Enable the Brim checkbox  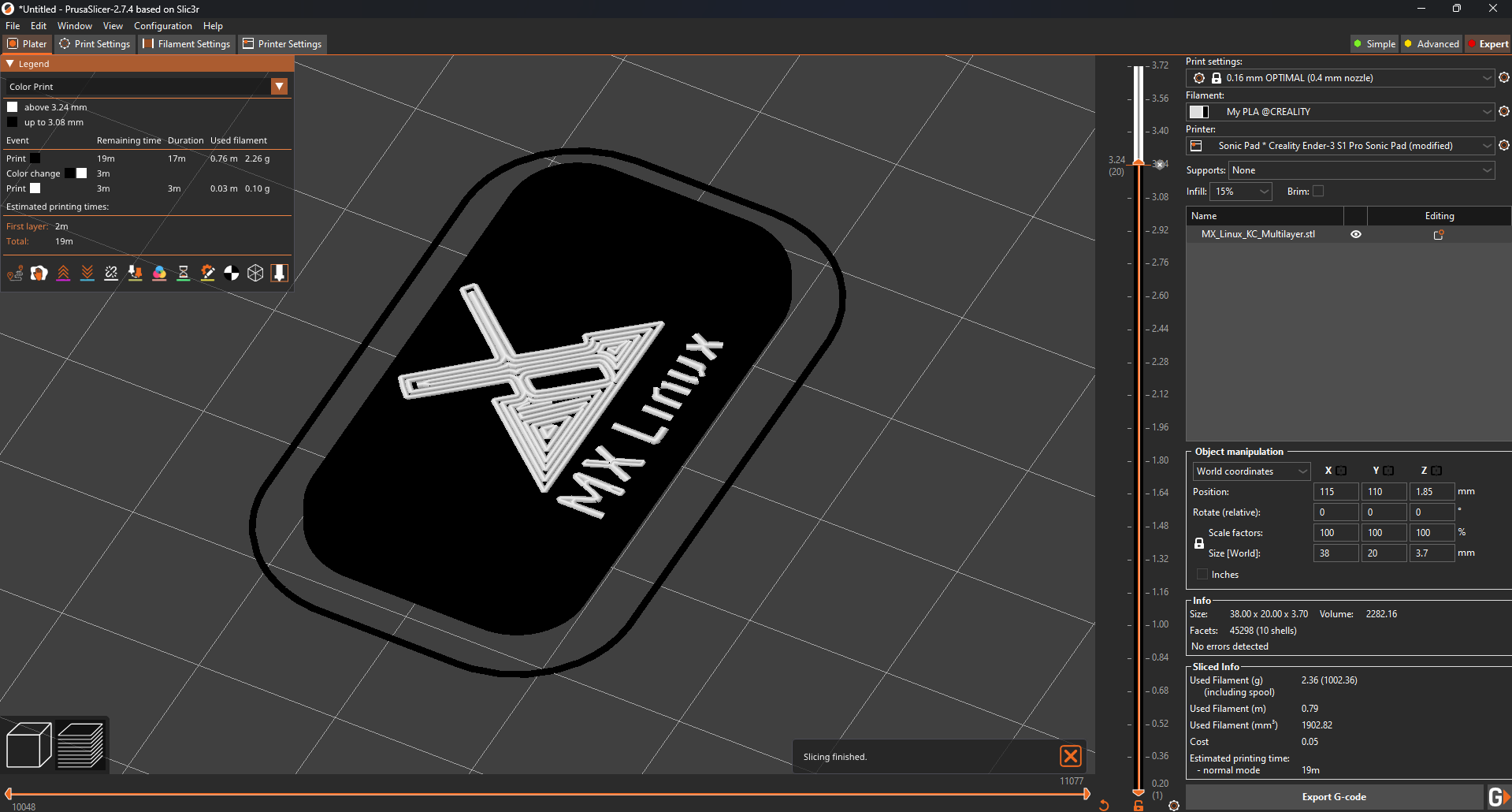point(1317,191)
